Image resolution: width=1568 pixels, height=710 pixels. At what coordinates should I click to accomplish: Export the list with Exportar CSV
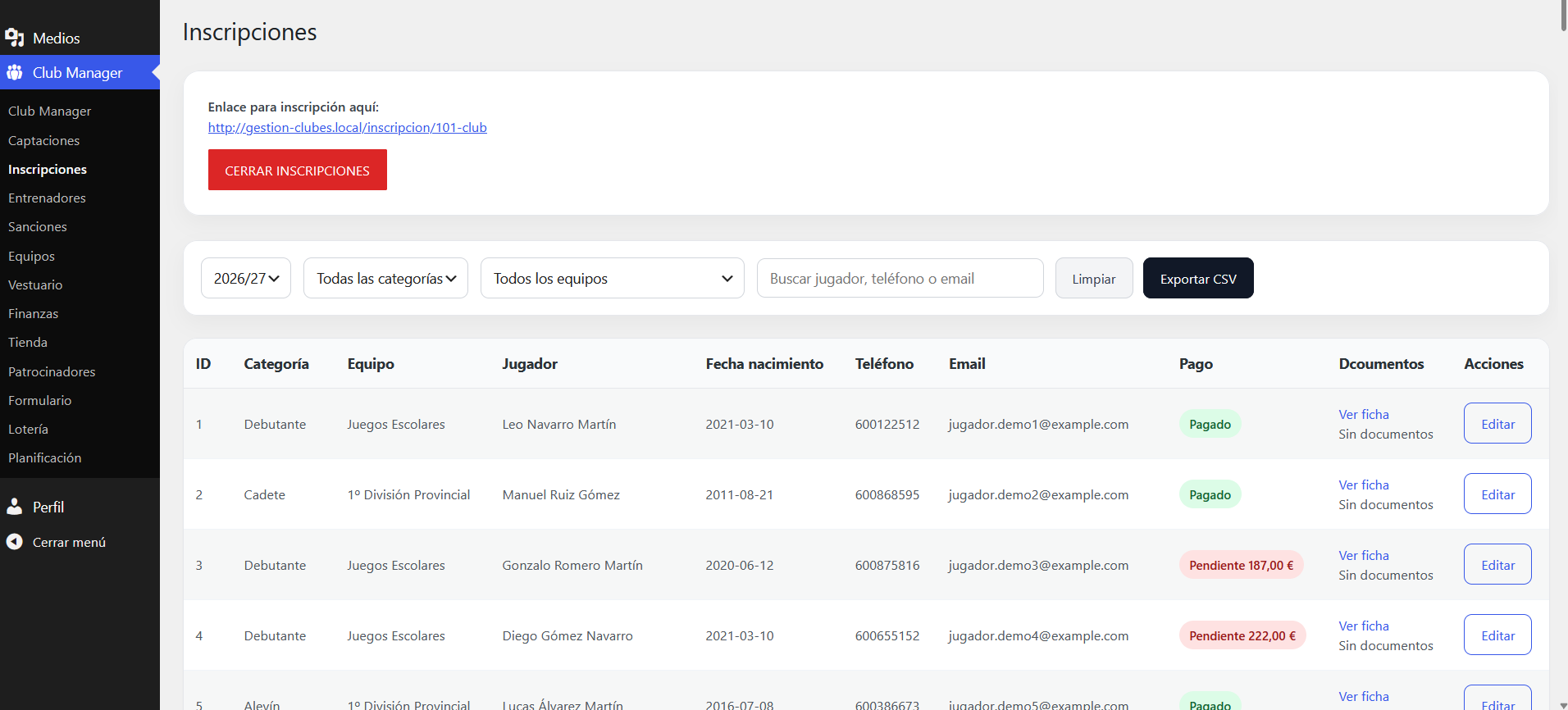pos(1198,278)
